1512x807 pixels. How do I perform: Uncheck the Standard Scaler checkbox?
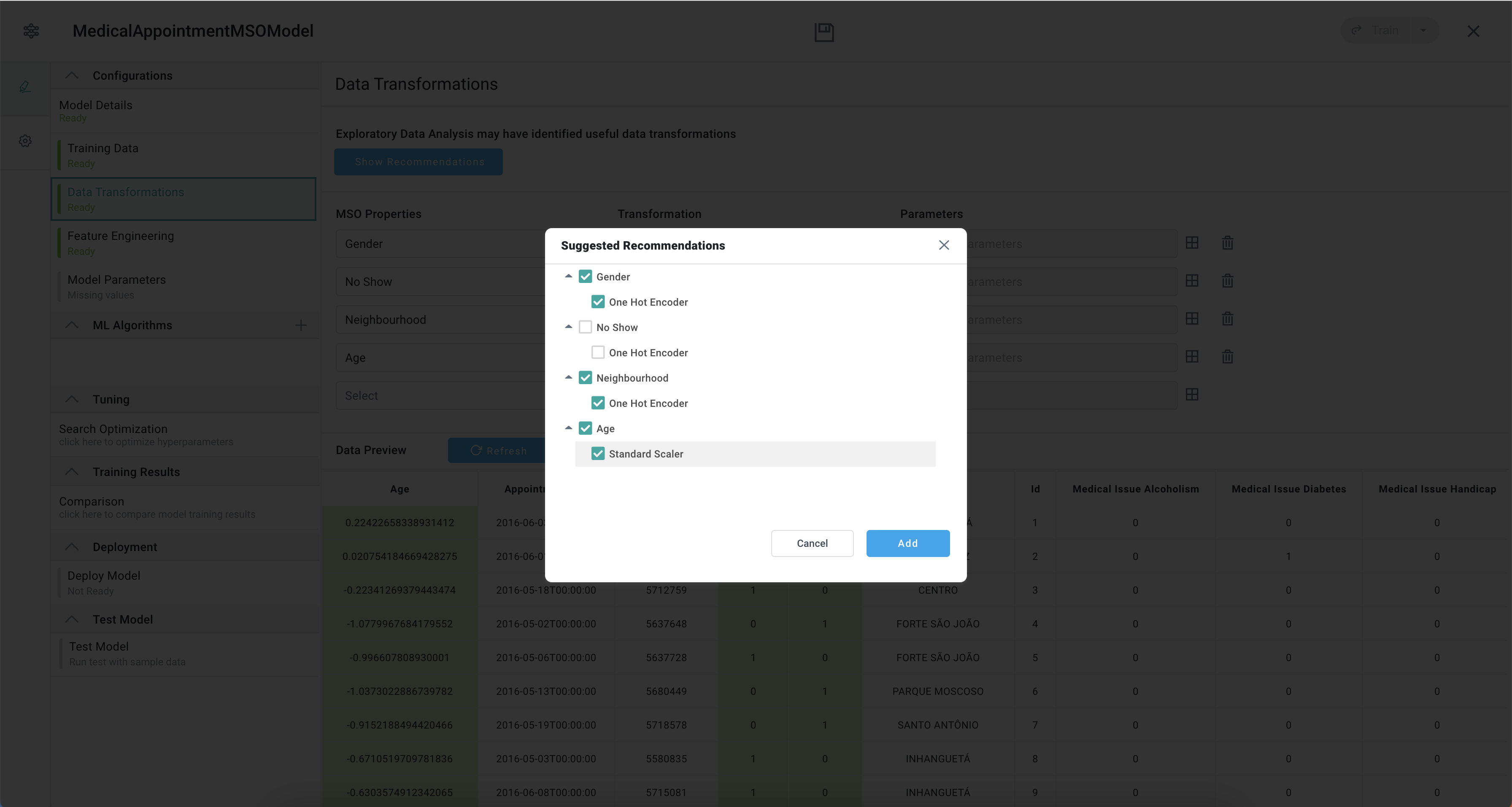tap(597, 454)
